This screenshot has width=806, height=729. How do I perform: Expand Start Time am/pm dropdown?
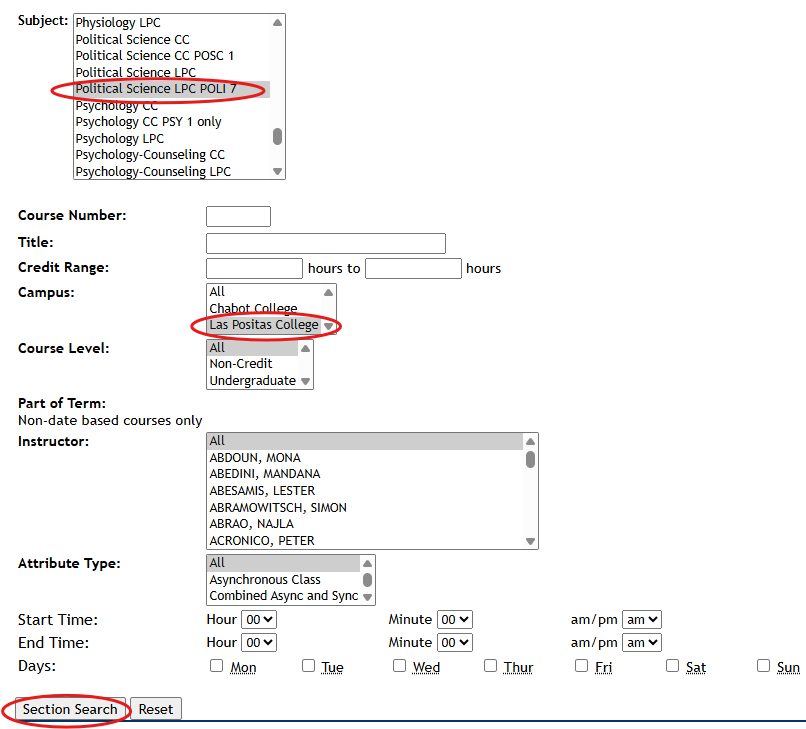(641, 620)
